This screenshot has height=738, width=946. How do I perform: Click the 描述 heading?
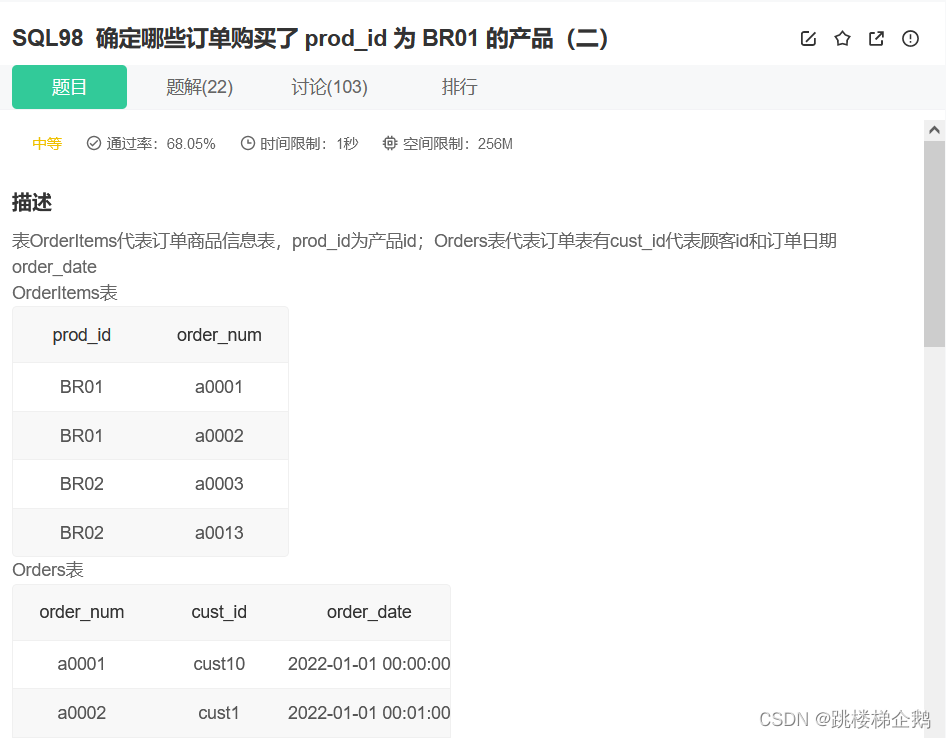[x=32, y=202]
